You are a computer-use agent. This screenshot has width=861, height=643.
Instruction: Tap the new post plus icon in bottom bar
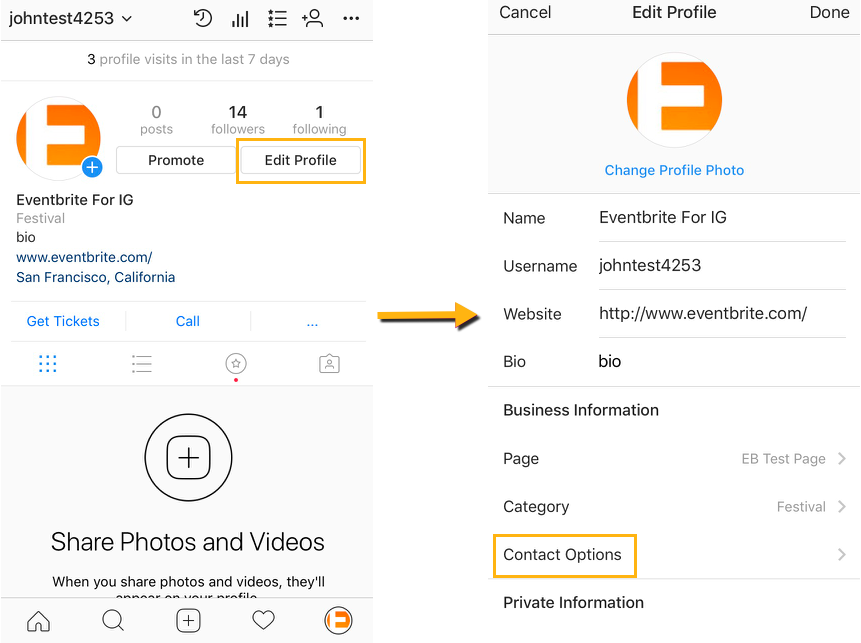188,621
